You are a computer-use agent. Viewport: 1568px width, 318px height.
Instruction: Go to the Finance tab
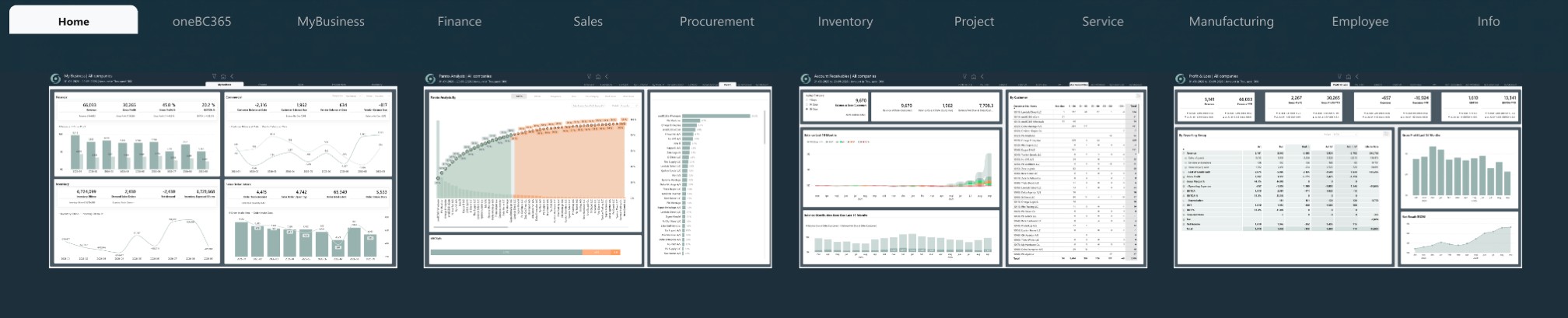pyautogui.click(x=460, y=21)
